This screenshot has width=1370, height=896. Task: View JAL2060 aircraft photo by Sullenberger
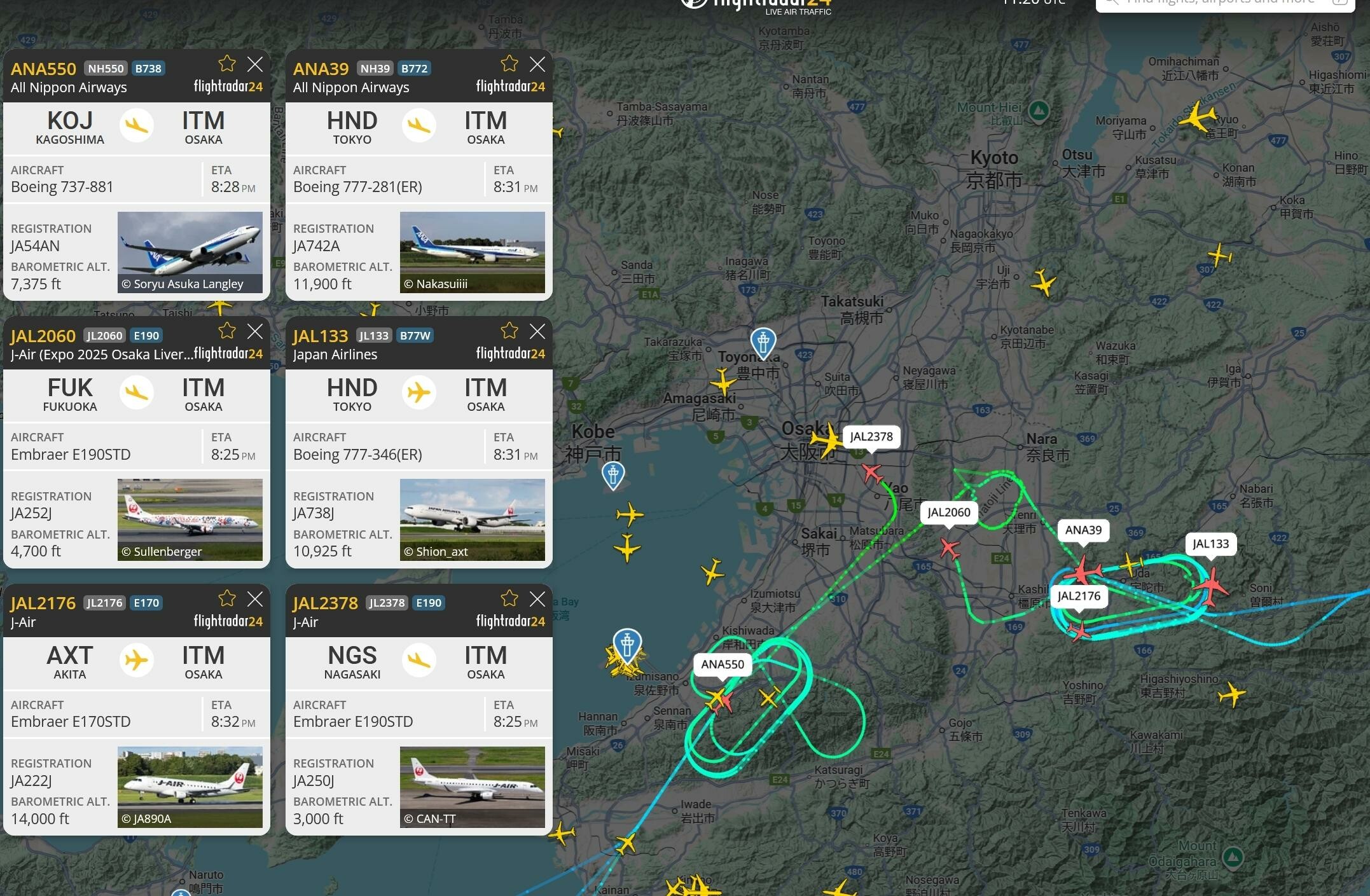(190, 520)
